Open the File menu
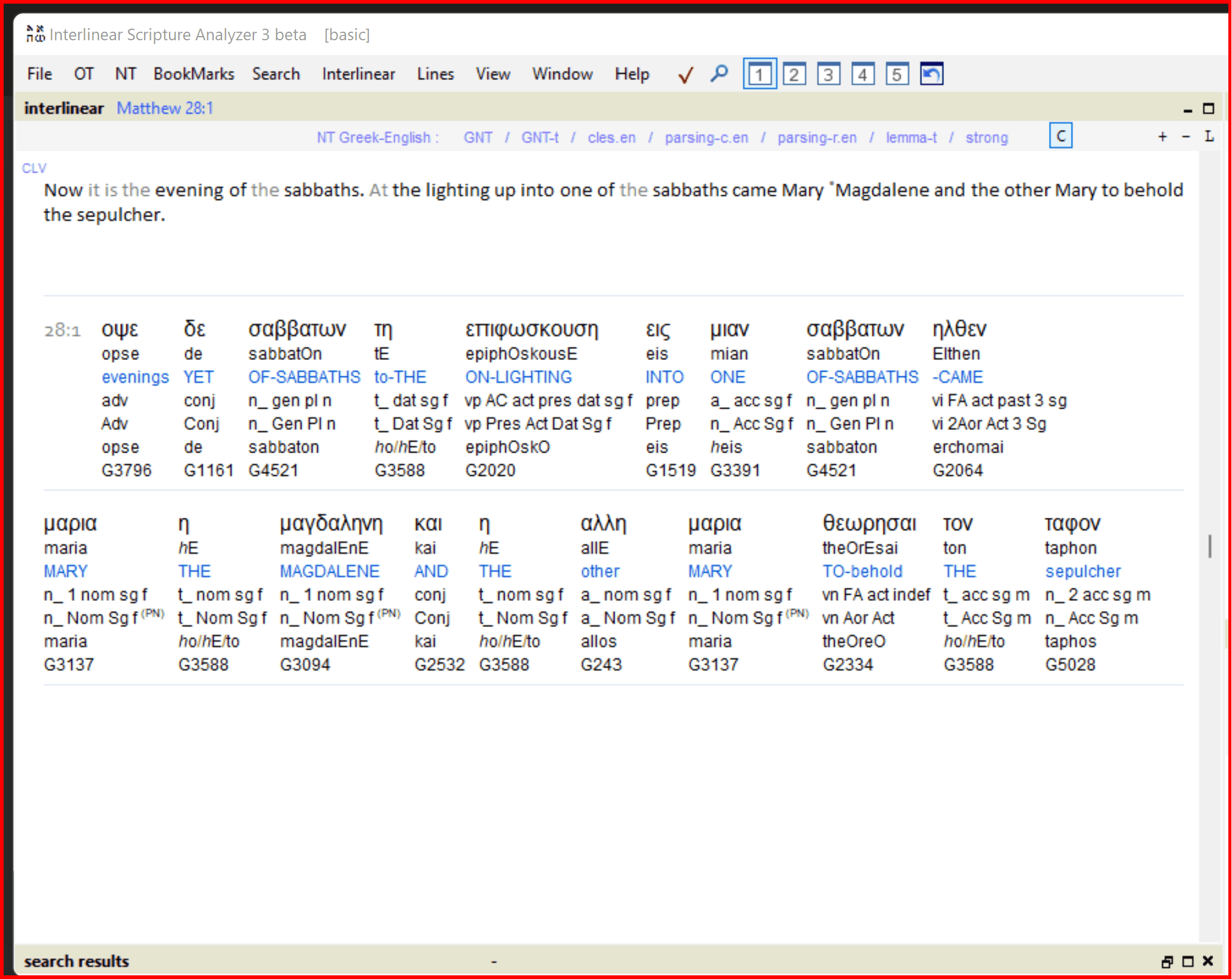Viewport: 1232px width, 979px height. [40, 74]
